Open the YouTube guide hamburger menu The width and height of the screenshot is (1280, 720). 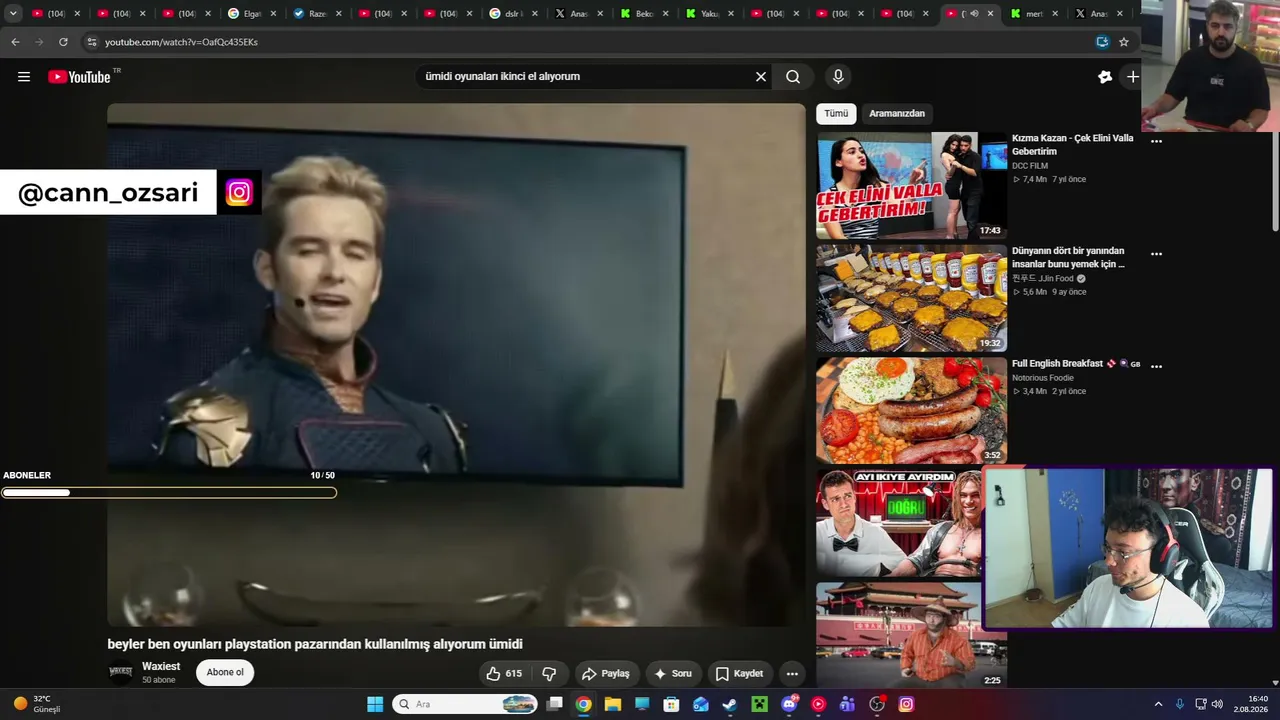24,77
